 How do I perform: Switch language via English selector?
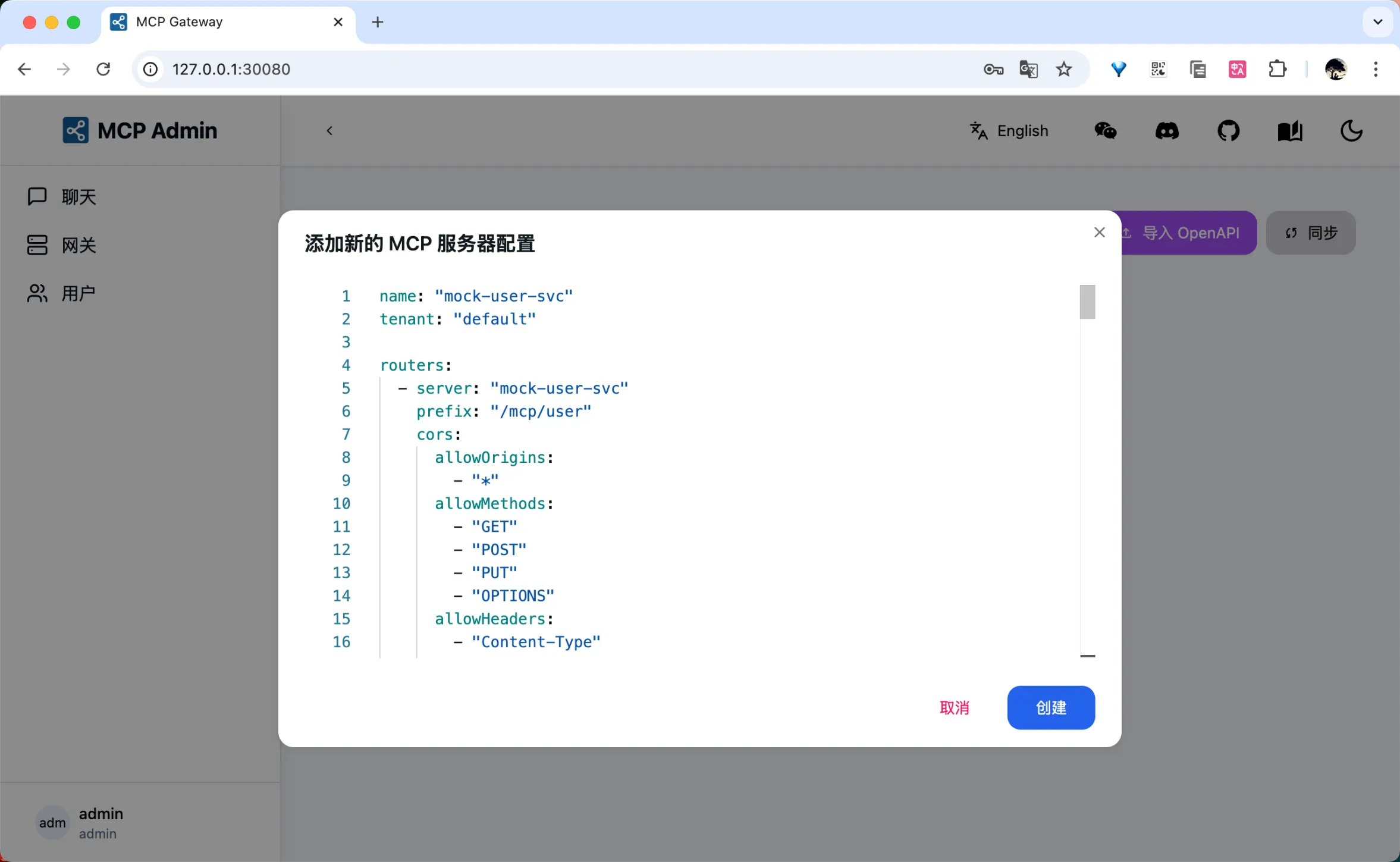pyautogui.click(x=1009, y=131)
